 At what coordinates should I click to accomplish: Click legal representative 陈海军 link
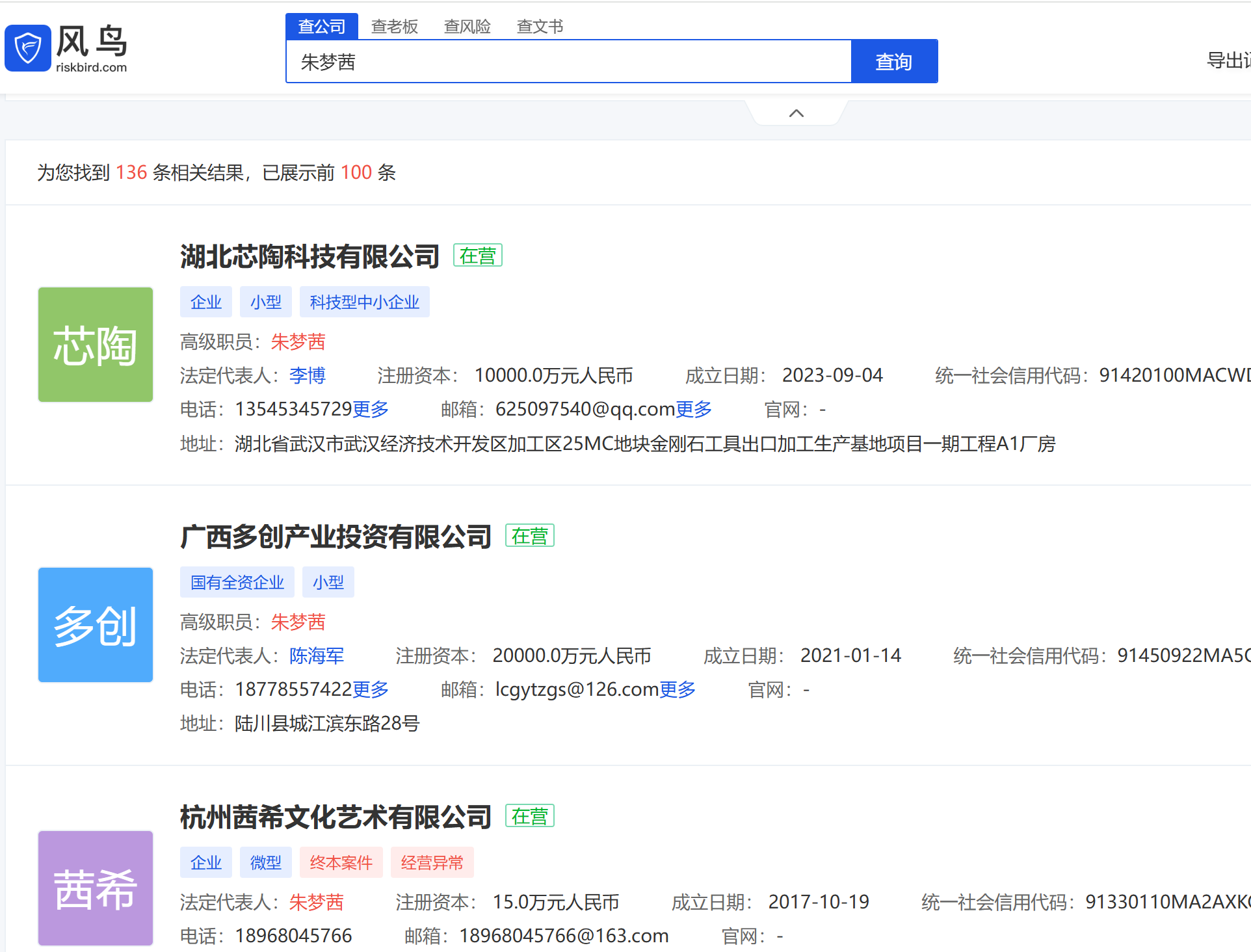point(317,655)
